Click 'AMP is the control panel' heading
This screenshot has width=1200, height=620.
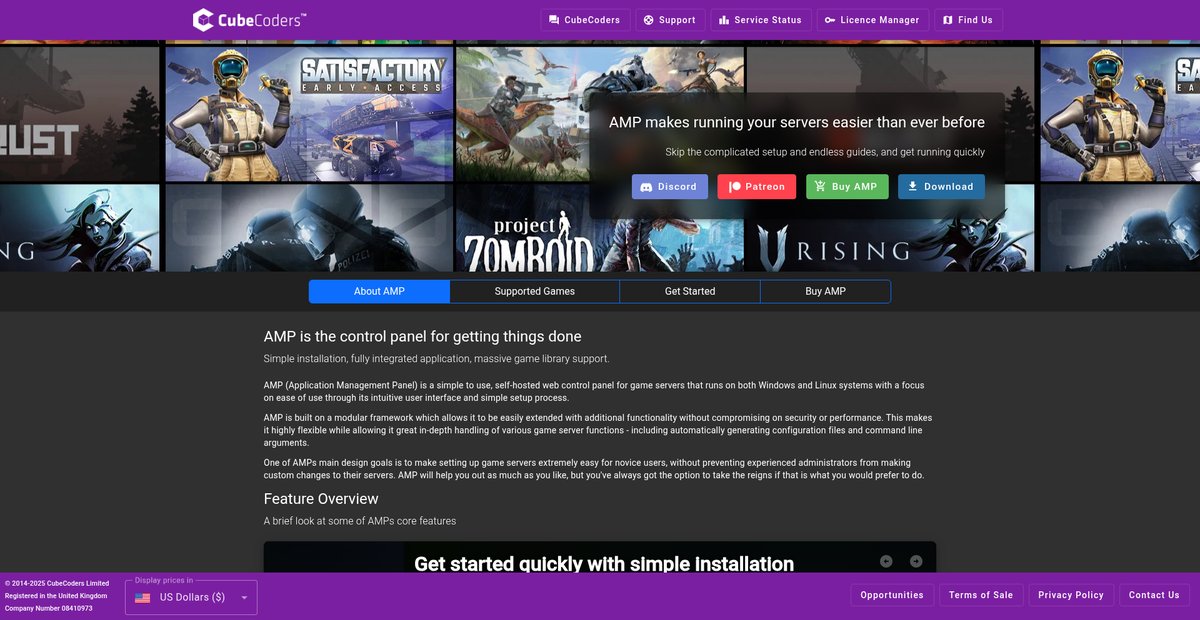[423, 337]
